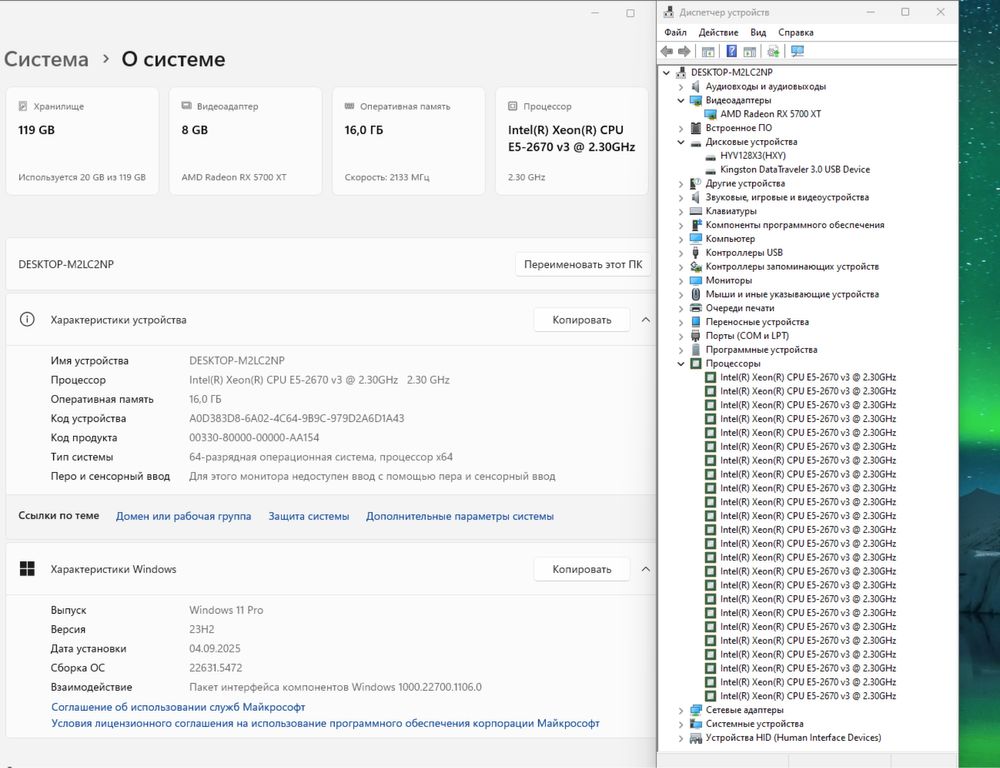Click the Back arrow in Device Manager toolbar
The image size is (1000, 768).
pyautogui.click(x=667, y=52)
